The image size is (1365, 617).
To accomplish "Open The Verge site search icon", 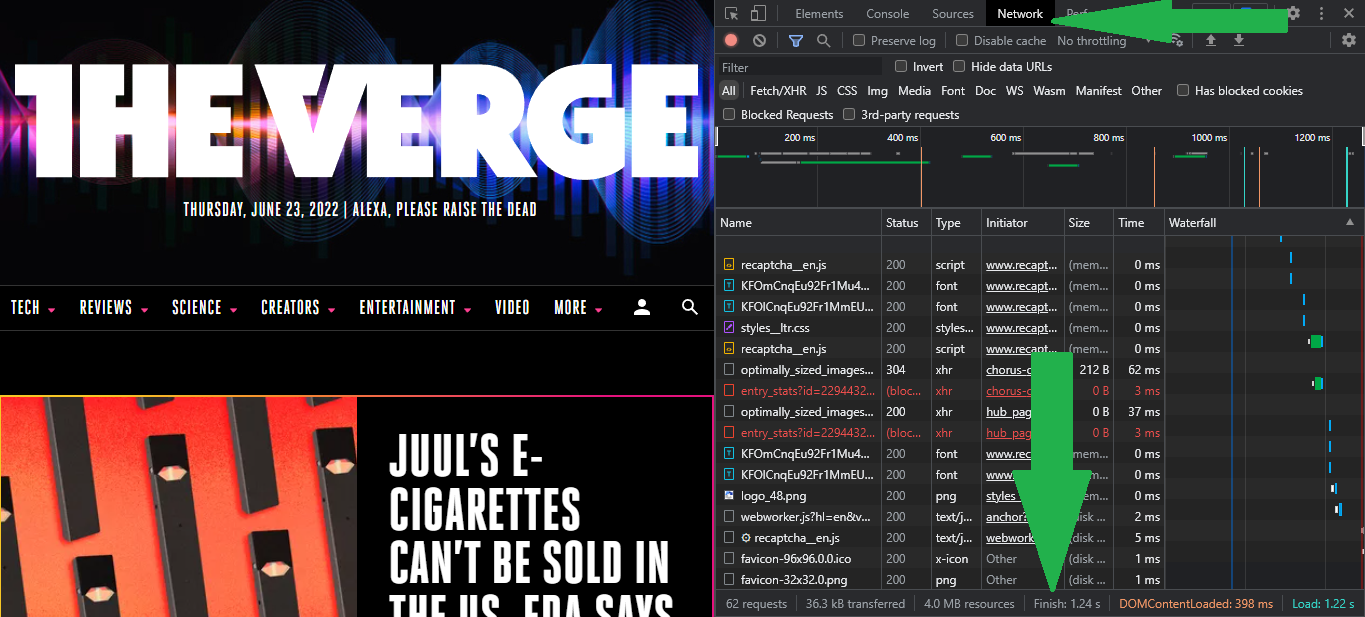I will pyautogui.click(x=690, y=307).
